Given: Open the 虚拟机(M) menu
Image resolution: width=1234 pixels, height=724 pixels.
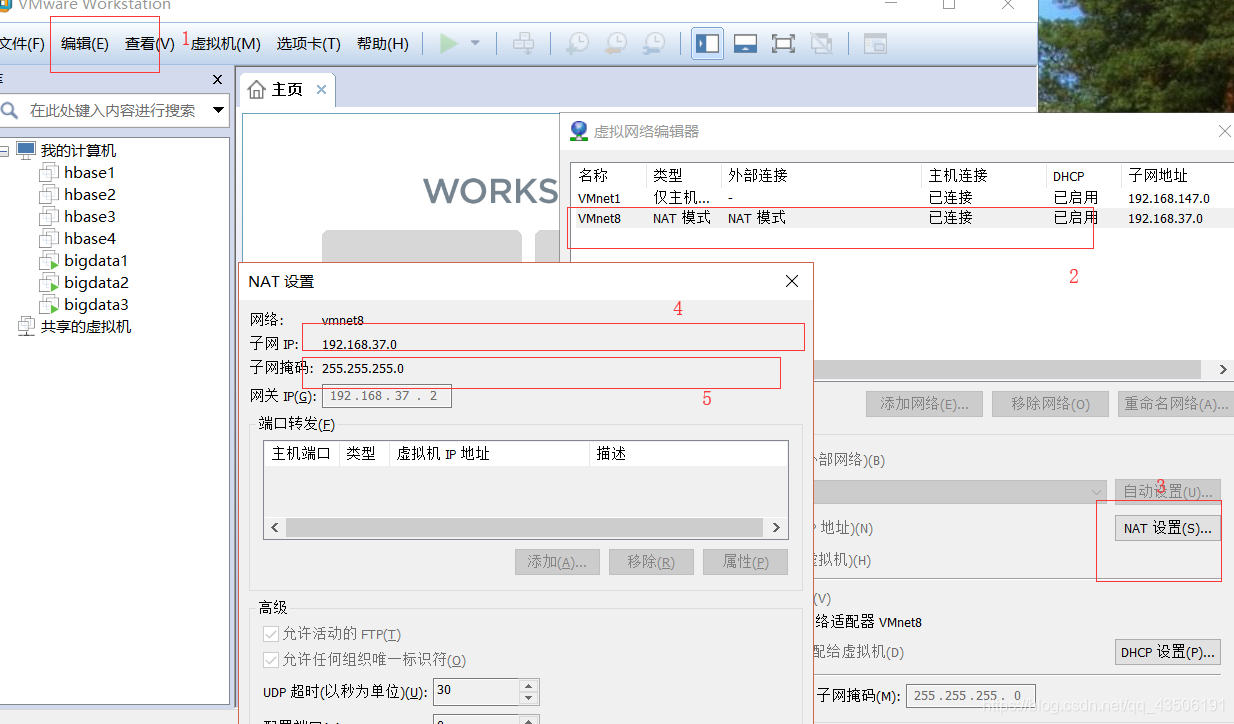Looking at the screenshot, I should (x=225, y=44).
